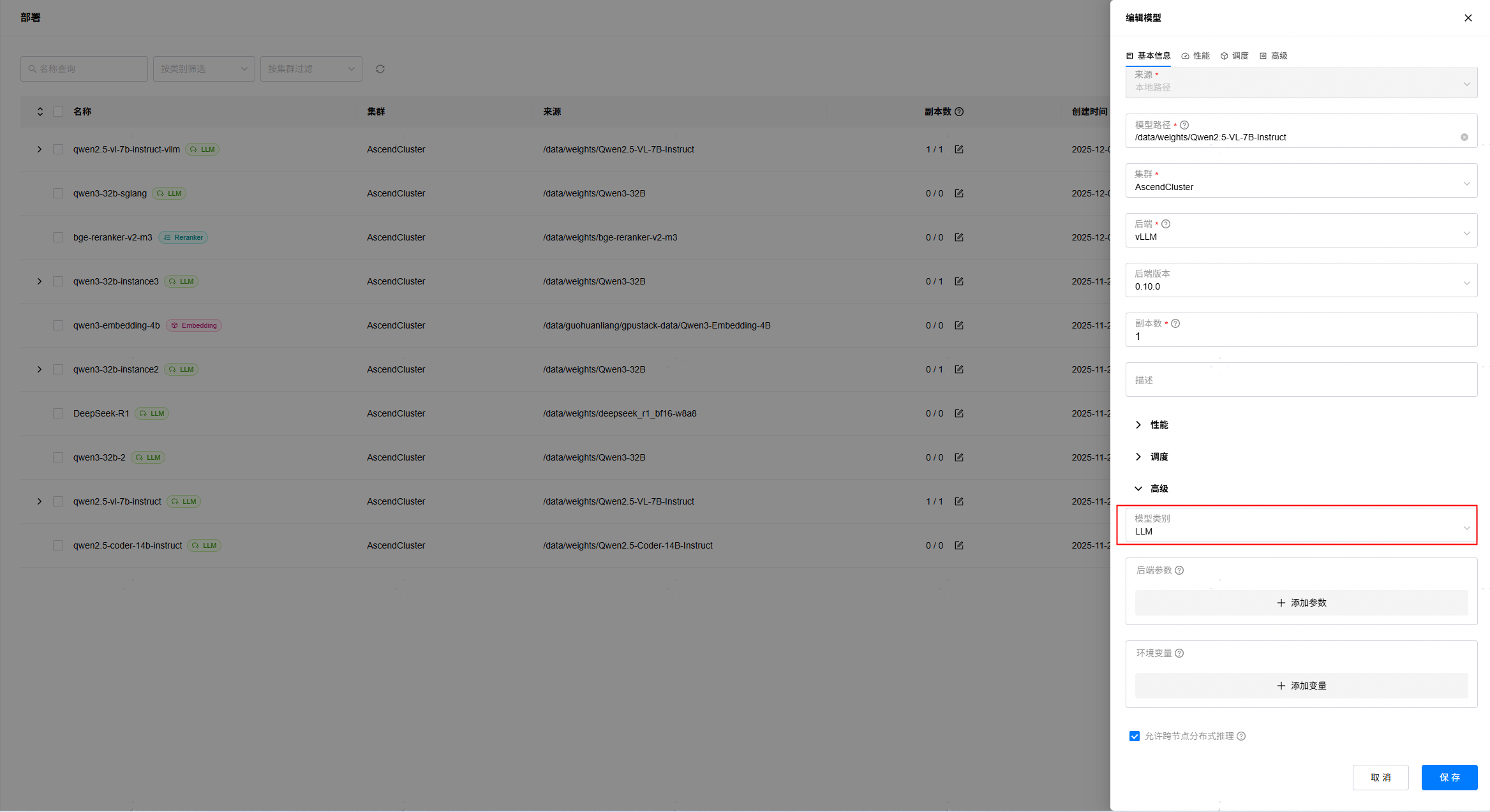Click the edit replicas icon for DeepSeek-R1

click(958, 413)
